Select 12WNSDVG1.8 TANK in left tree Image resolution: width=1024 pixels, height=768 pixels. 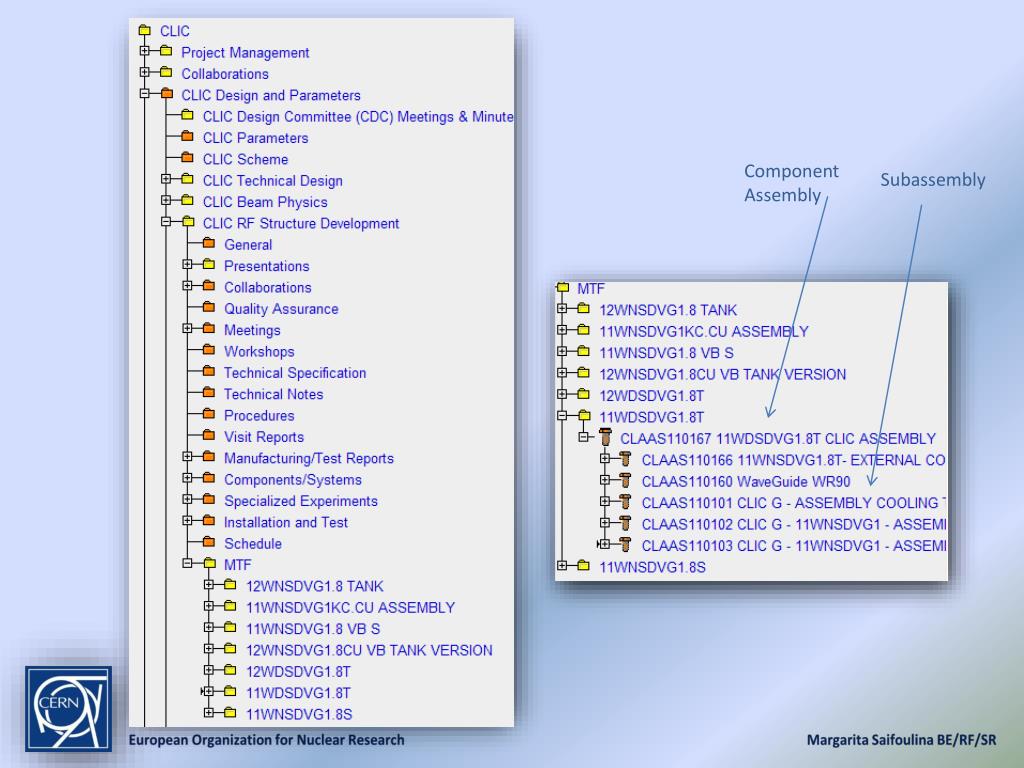click(x=315, y=586)
